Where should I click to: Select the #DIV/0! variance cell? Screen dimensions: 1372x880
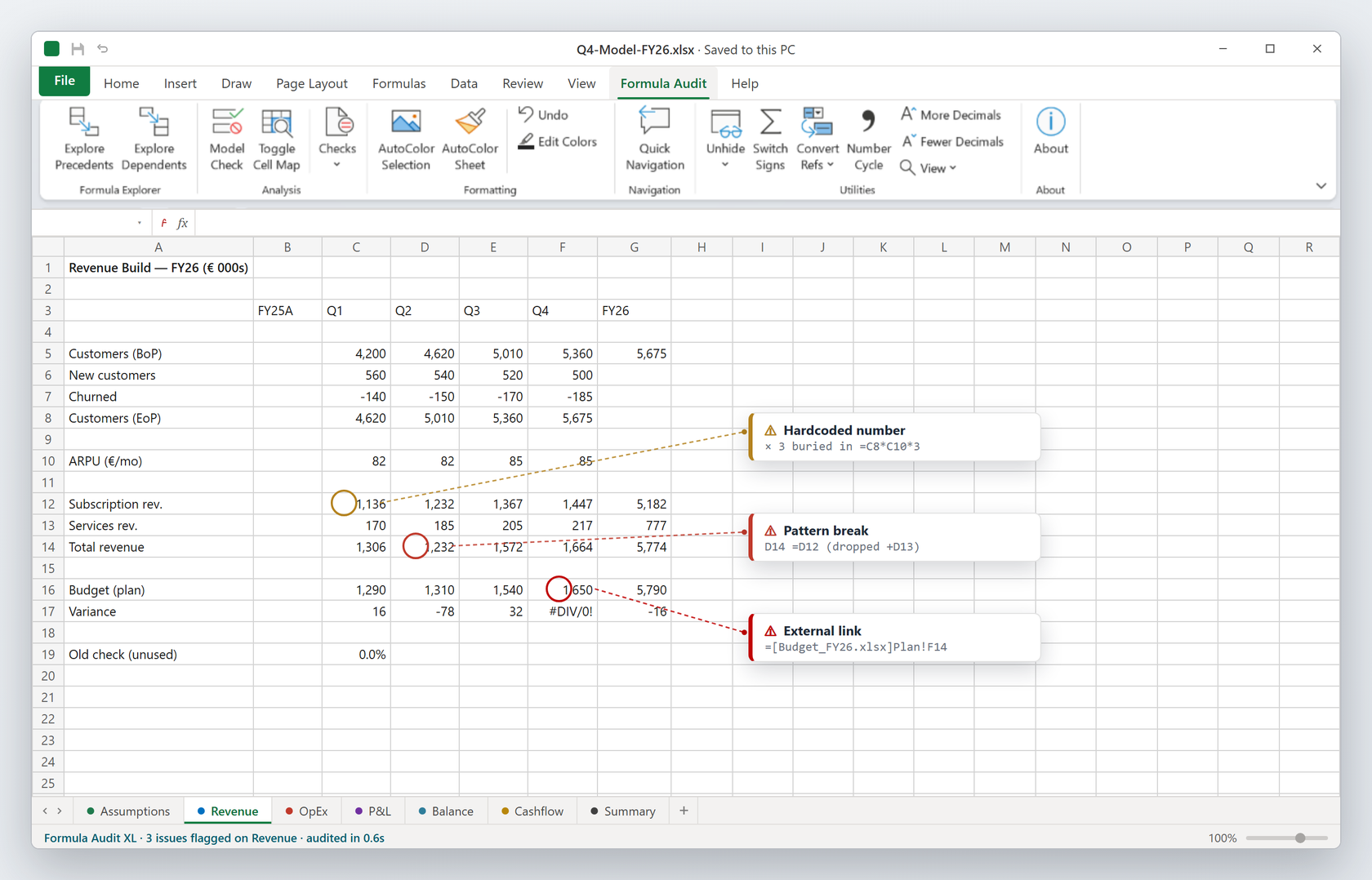[x=563, y=611]
